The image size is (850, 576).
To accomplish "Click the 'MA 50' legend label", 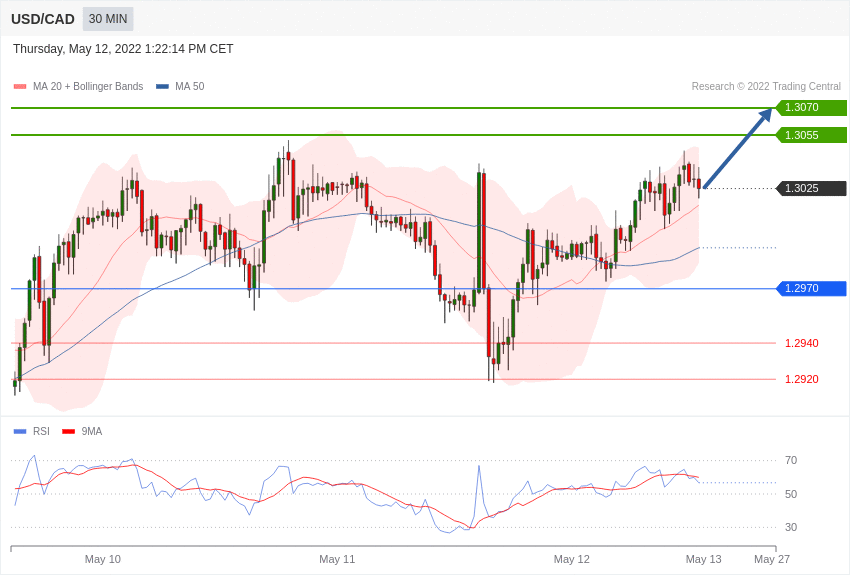I will tap(190, 87).
